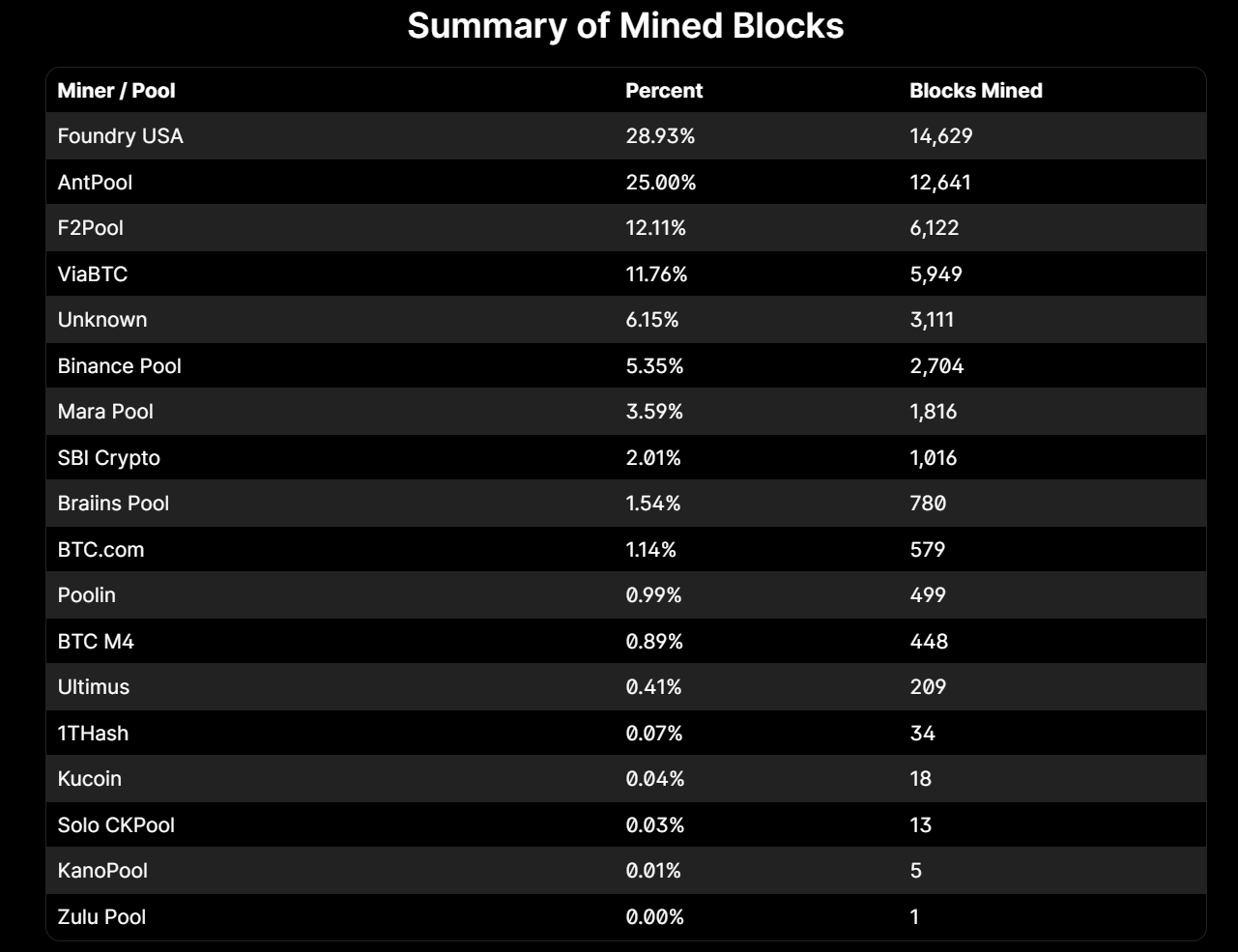This screenshot has height=952, width=1238.
Task: Click the Ultimus pool name
Action: [93, 687]
